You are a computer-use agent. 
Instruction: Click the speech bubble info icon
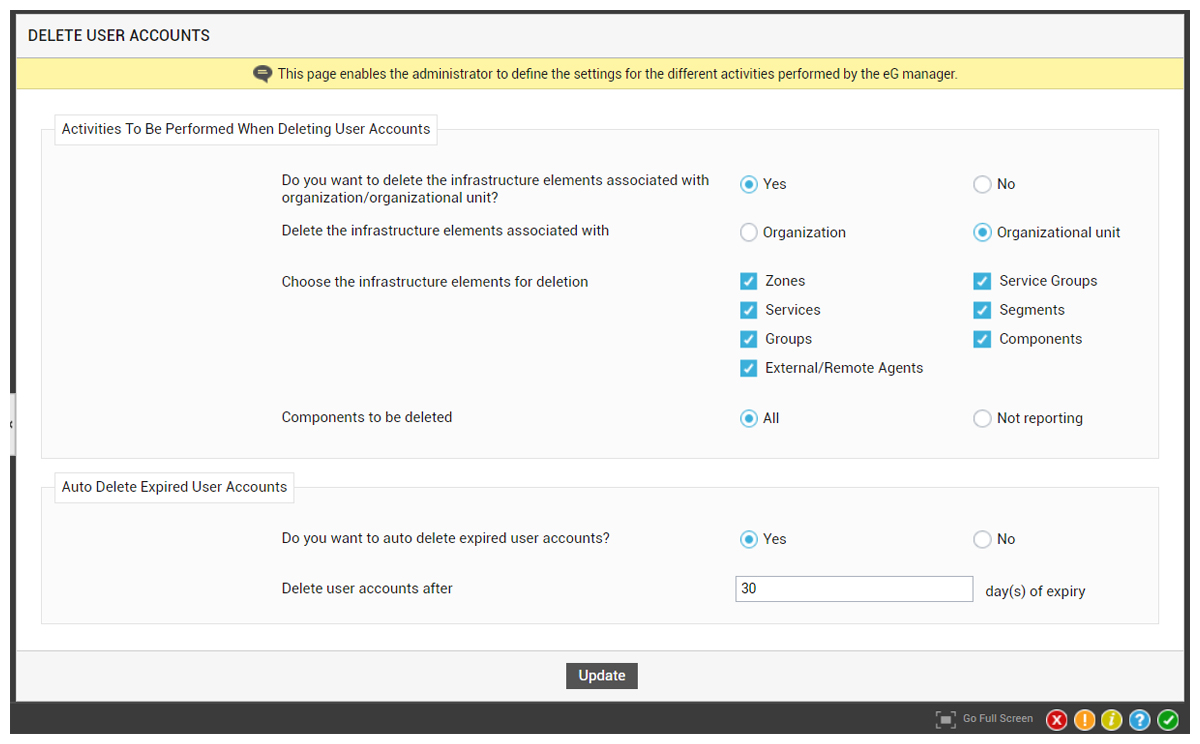tap(262, 74)
